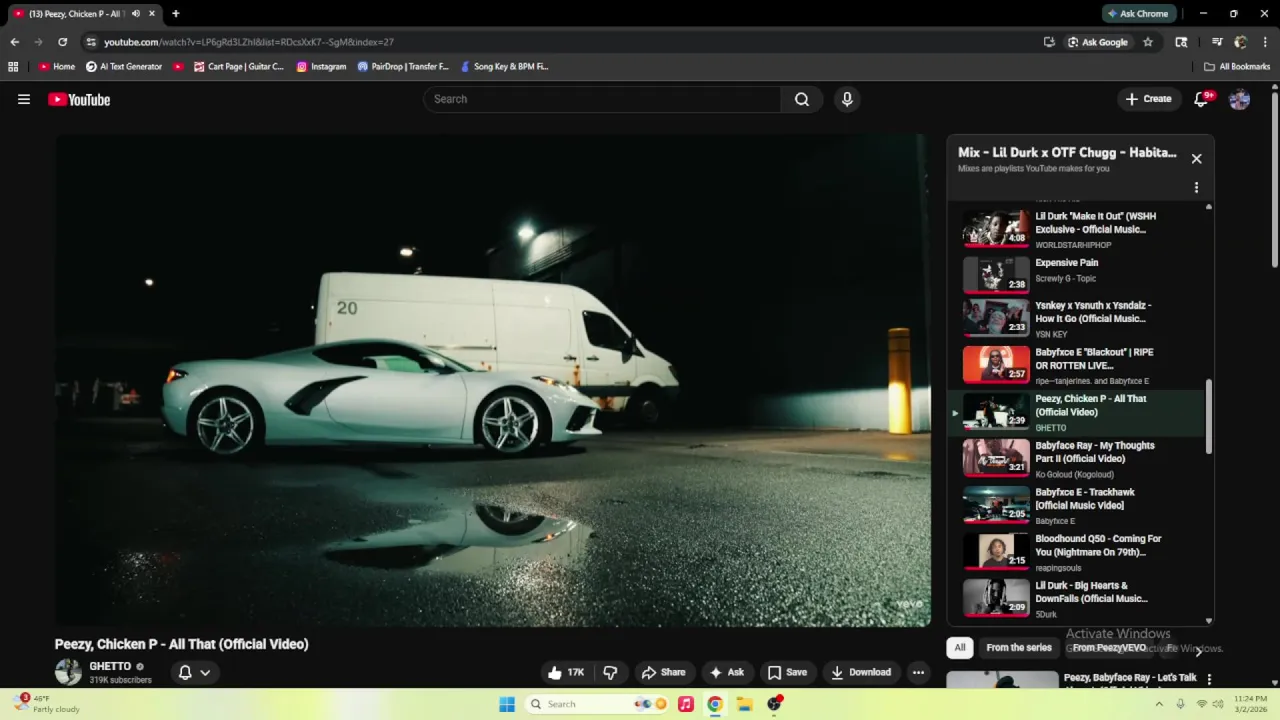Dislike the video with thumbs down
The height and width of the screenshot is (720, 1280).
click(610, 672)
